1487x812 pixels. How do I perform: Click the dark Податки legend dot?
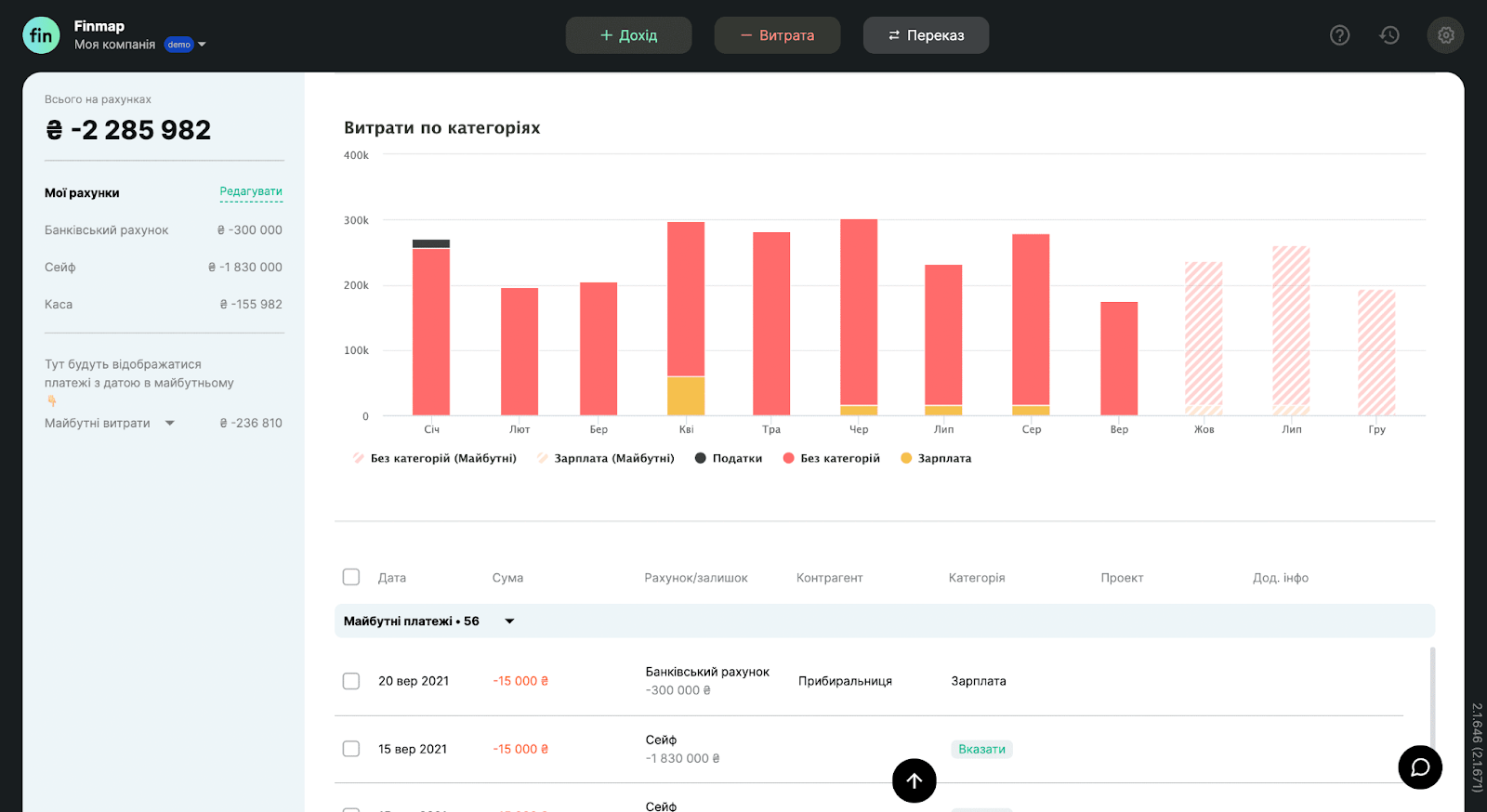tap(701, 458)
